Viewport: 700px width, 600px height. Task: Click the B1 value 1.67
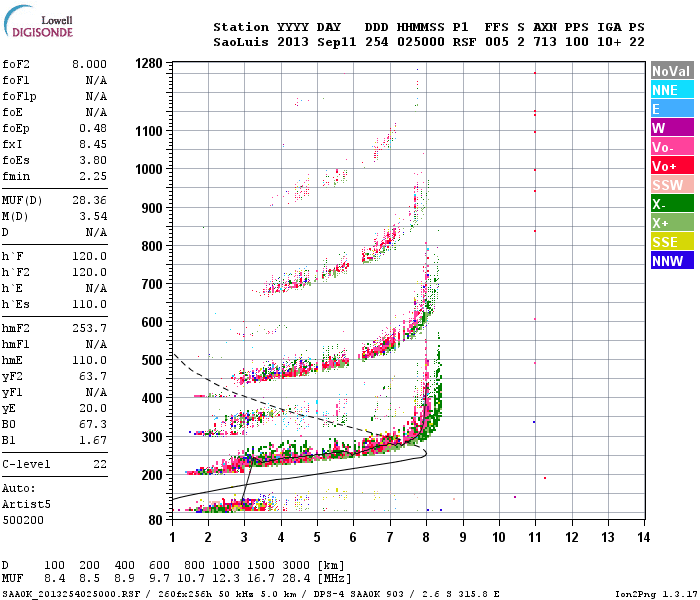(93, 440)
